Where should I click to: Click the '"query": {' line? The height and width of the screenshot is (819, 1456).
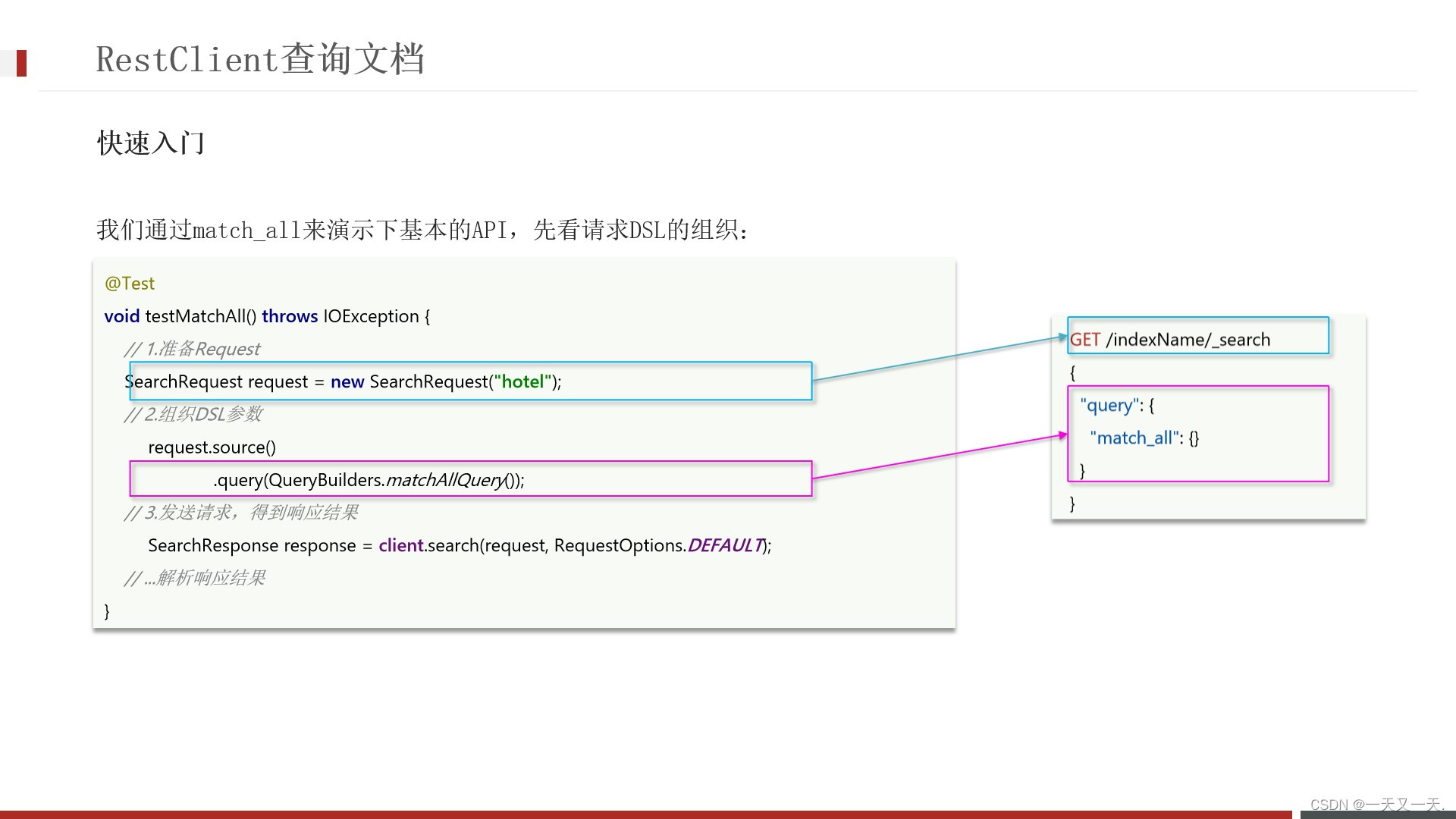(1117, 406)
